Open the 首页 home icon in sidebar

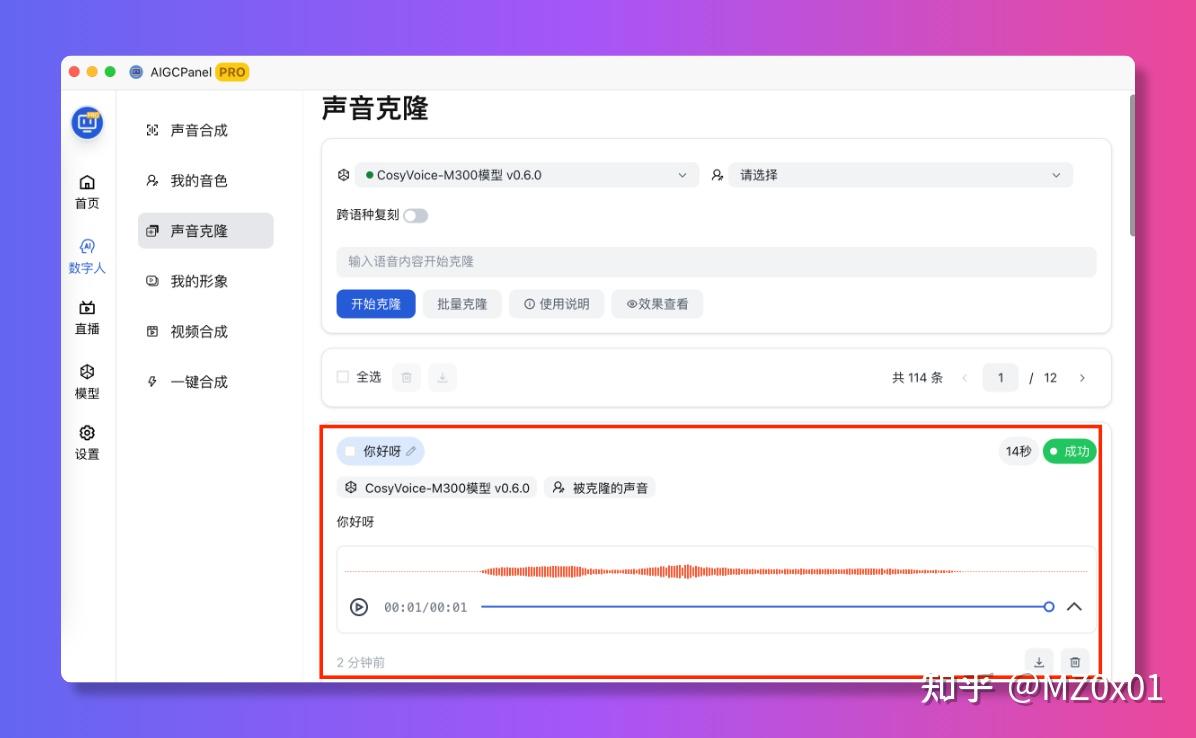coord(87,183)
